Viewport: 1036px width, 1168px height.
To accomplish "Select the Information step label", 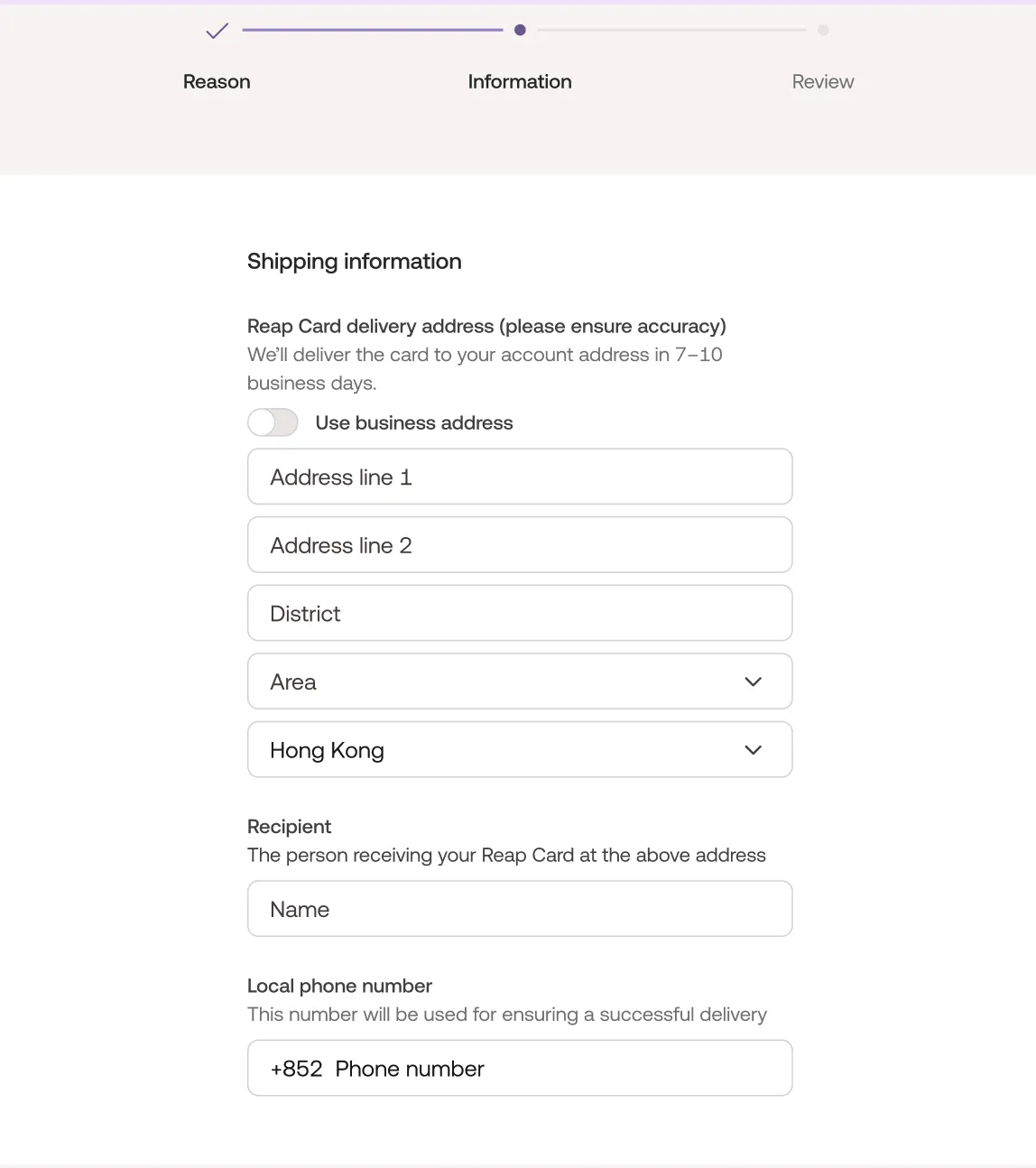I will pyautogui.click(x=520, y=81).
